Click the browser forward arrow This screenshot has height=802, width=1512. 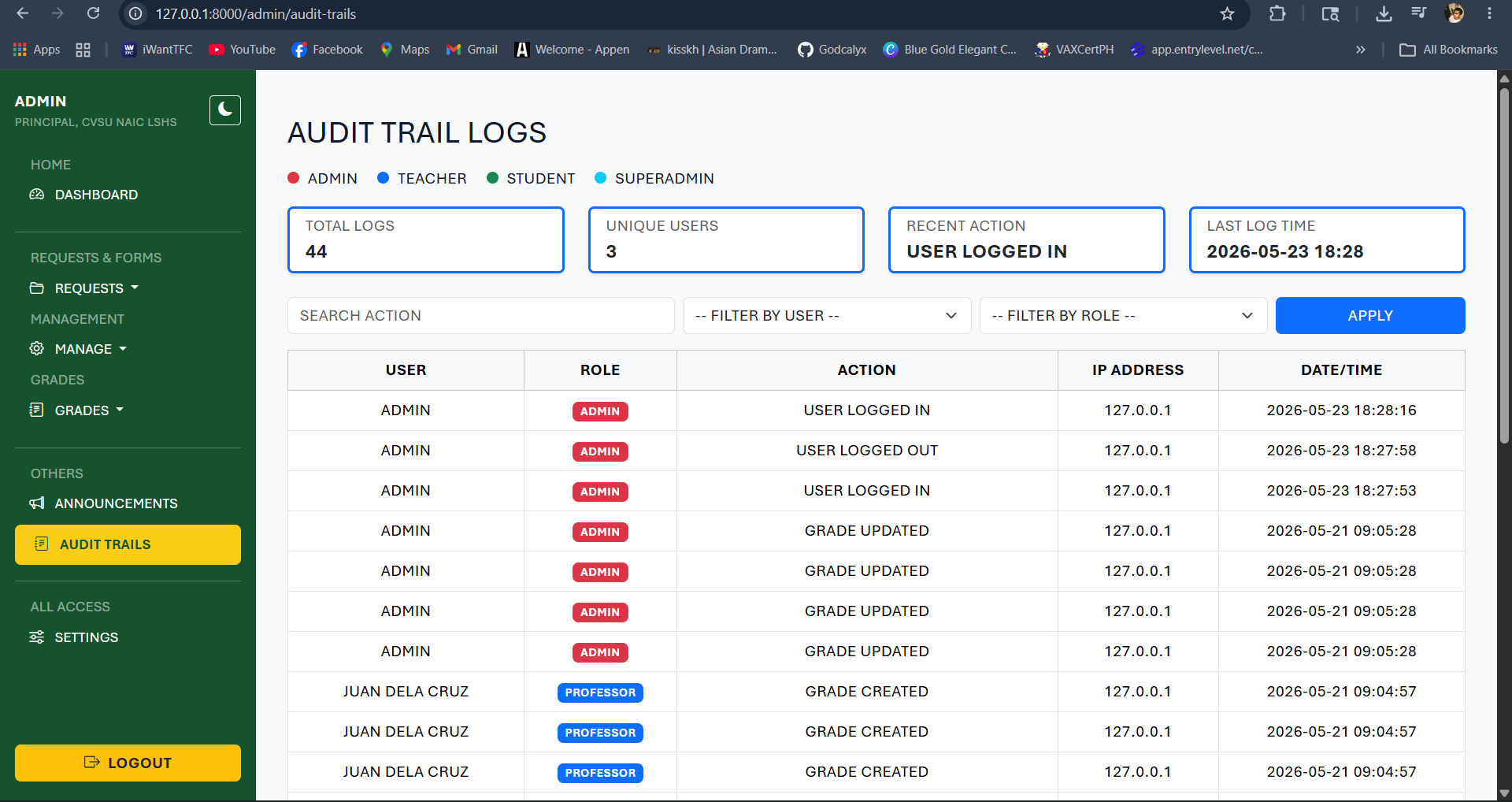57,13
